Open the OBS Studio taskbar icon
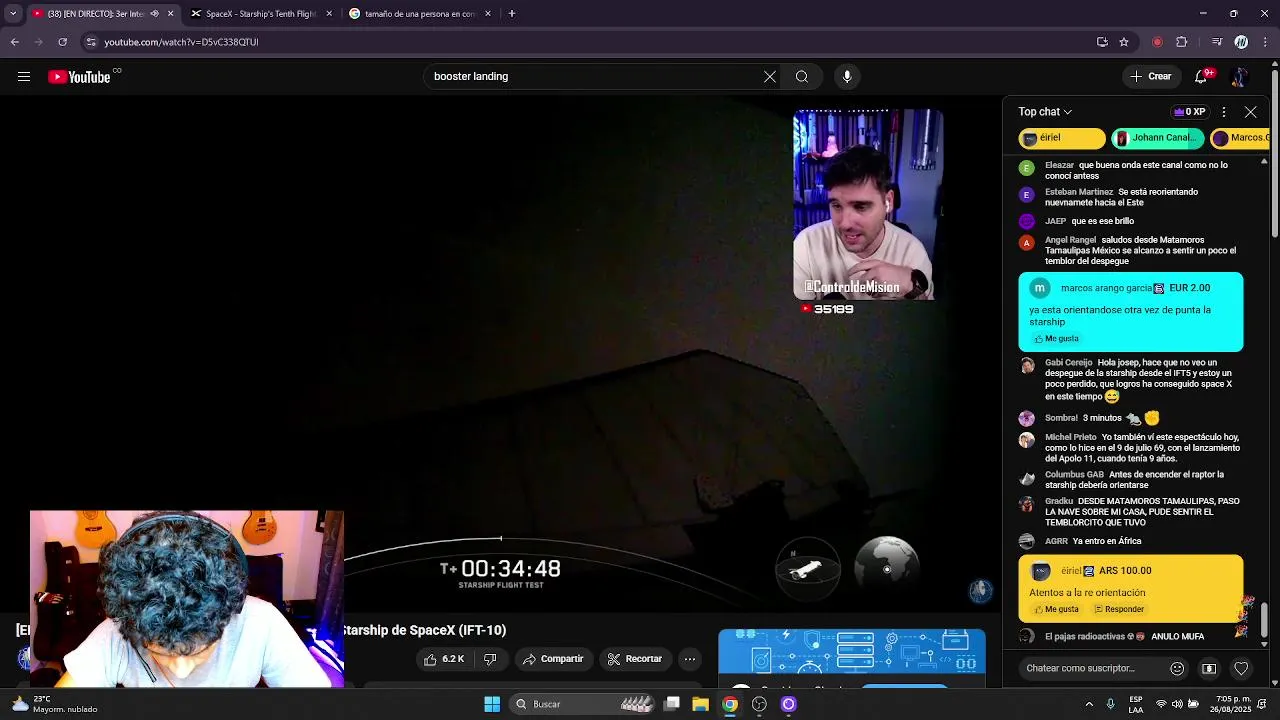This screenshot has width=1280, height=720. pyautogui.click(x=759, y=704)
